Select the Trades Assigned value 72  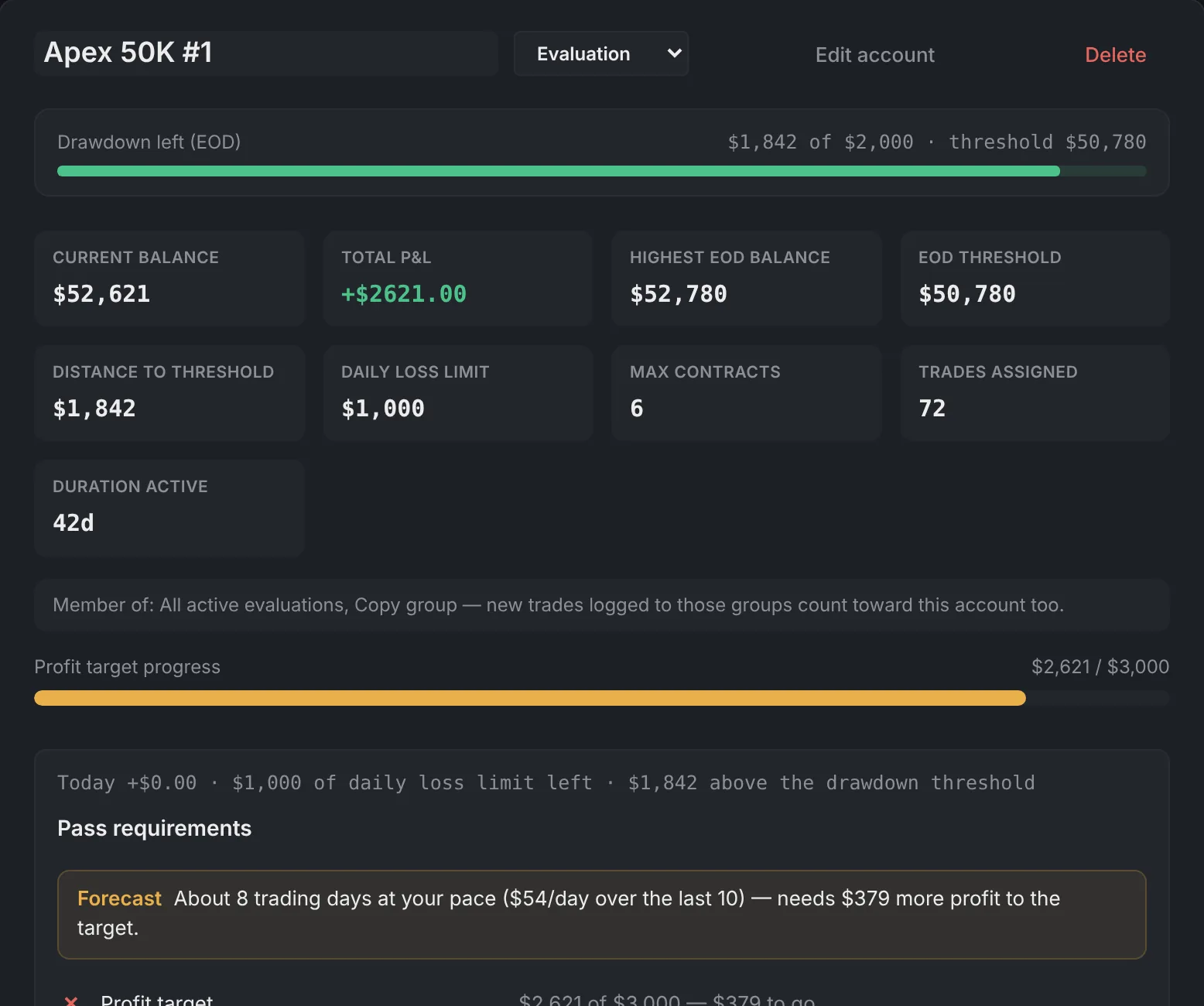click(x=932, y=409)
